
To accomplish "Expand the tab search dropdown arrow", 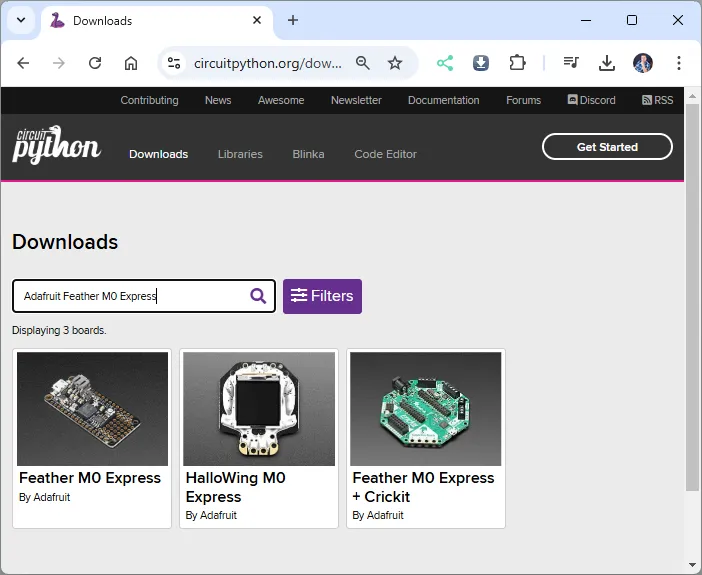I will click(21, 20).
